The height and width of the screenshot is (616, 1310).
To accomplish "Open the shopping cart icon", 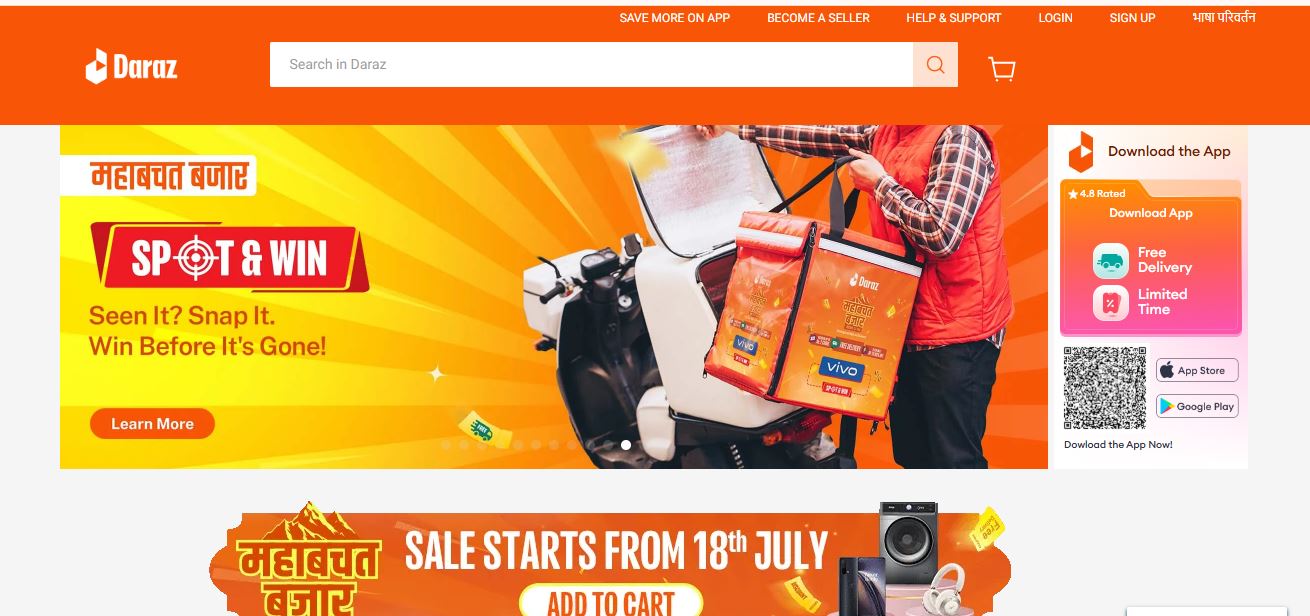I will point(1001,67).
